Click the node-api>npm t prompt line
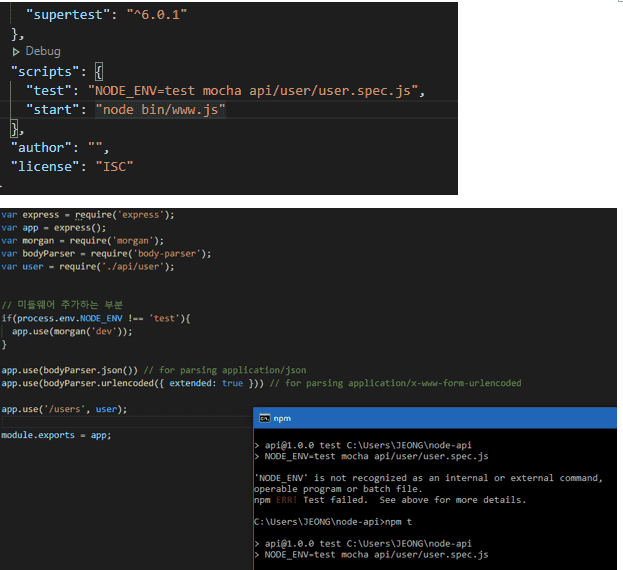Viewport: 623px width, 570px height. 333,522
